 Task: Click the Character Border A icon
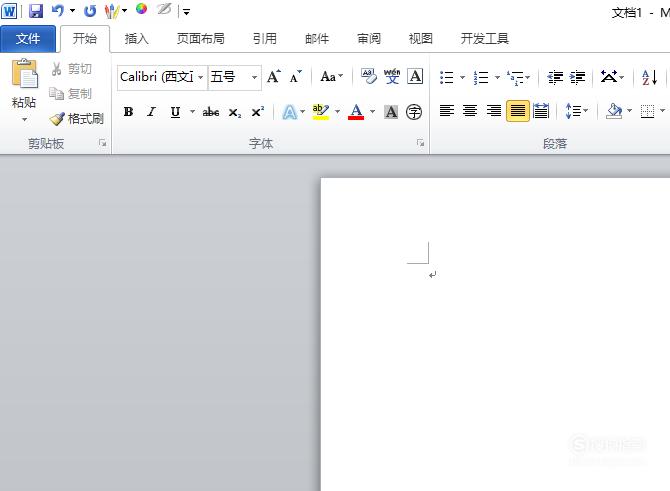point(415,76)
